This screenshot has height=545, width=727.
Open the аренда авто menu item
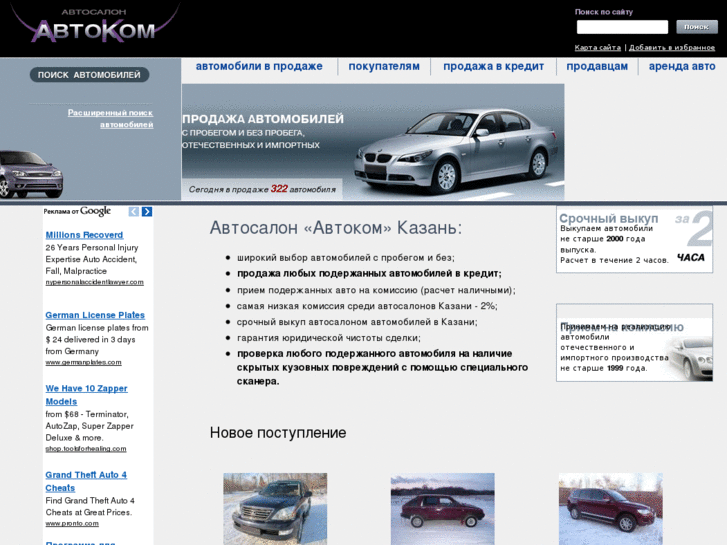pos(682,66)
